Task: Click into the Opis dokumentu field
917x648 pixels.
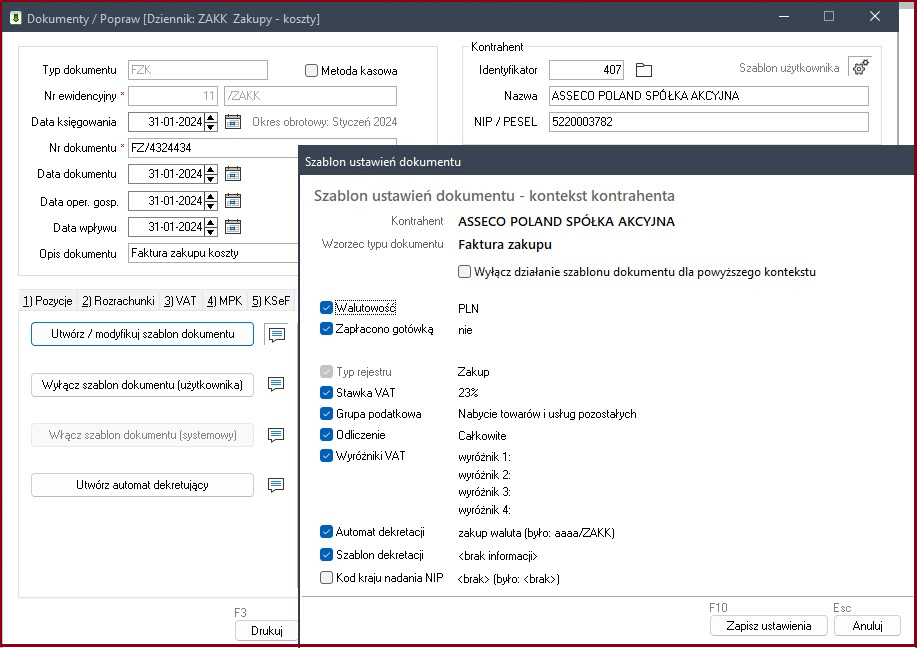Action: (212, 254)
